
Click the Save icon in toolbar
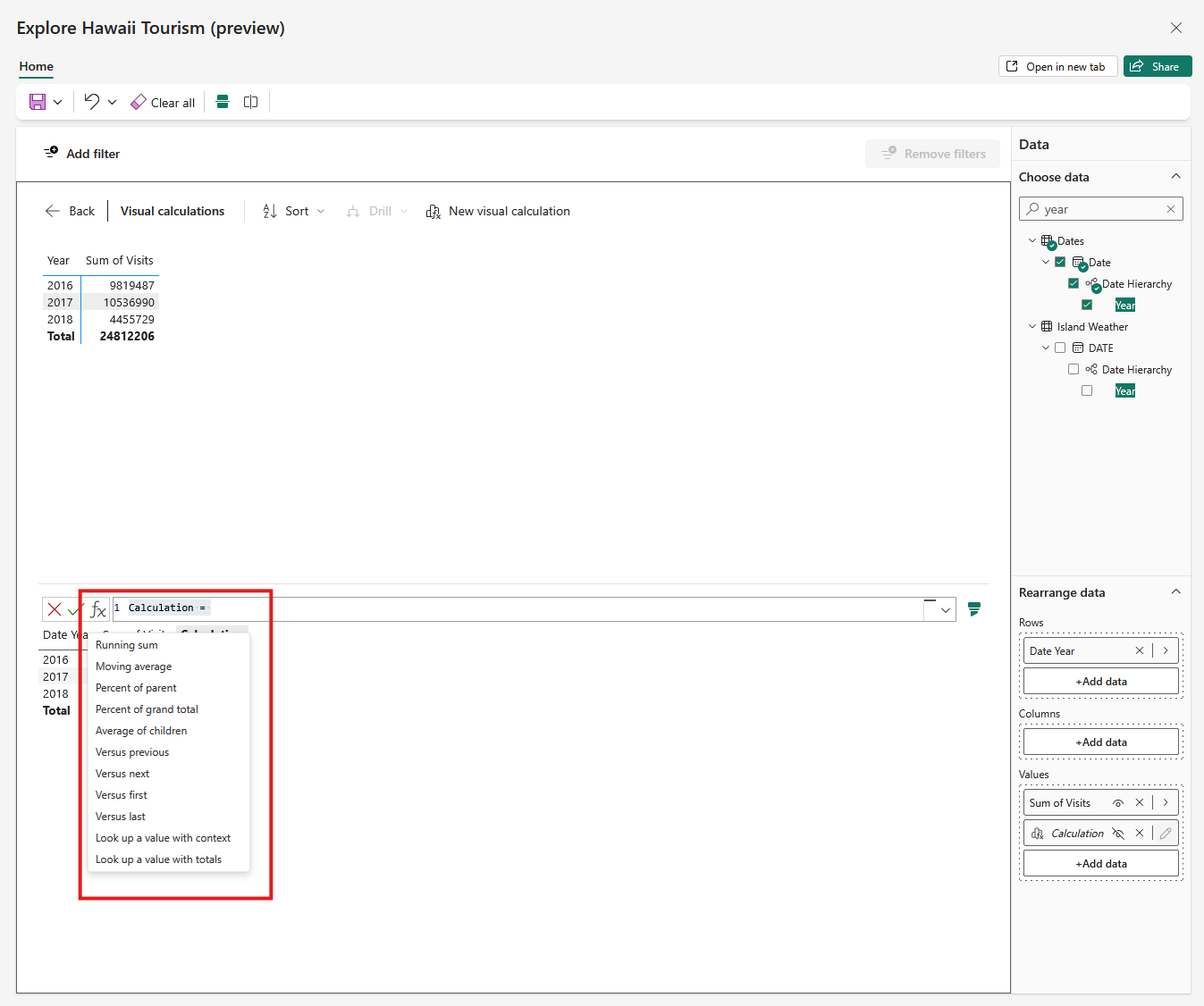click(38, 102)
